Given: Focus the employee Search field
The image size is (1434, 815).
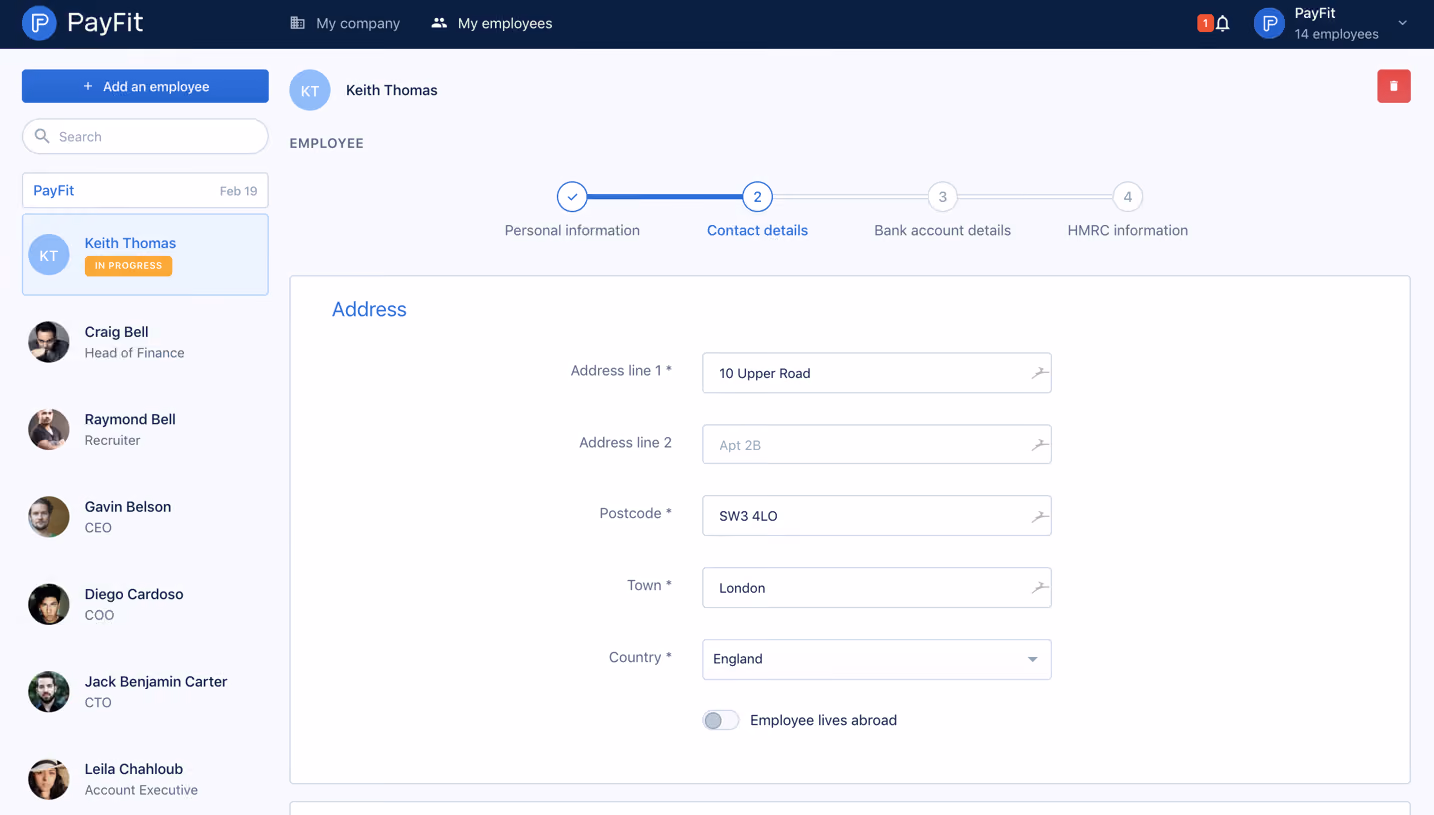Looking at the screenshot, I should (145, 136).
